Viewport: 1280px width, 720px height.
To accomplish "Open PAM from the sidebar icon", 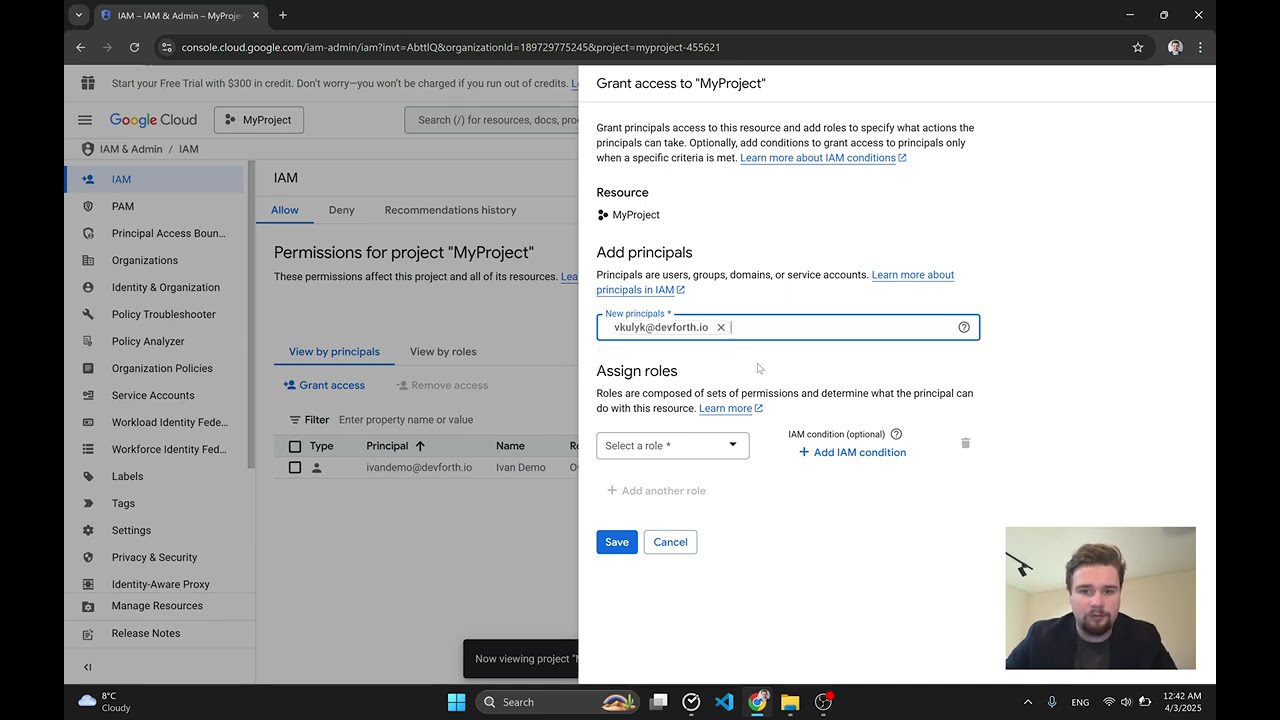I will point(88,206).
